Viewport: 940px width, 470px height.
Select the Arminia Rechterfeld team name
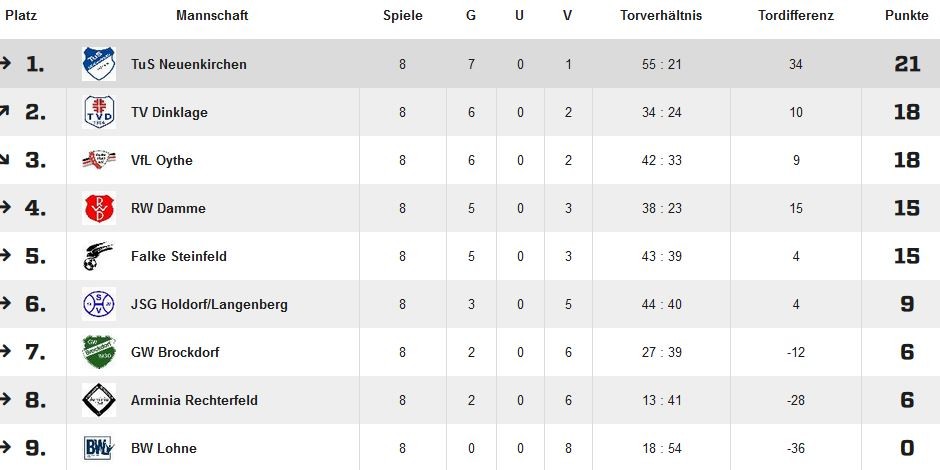click(x=194, y=400)
